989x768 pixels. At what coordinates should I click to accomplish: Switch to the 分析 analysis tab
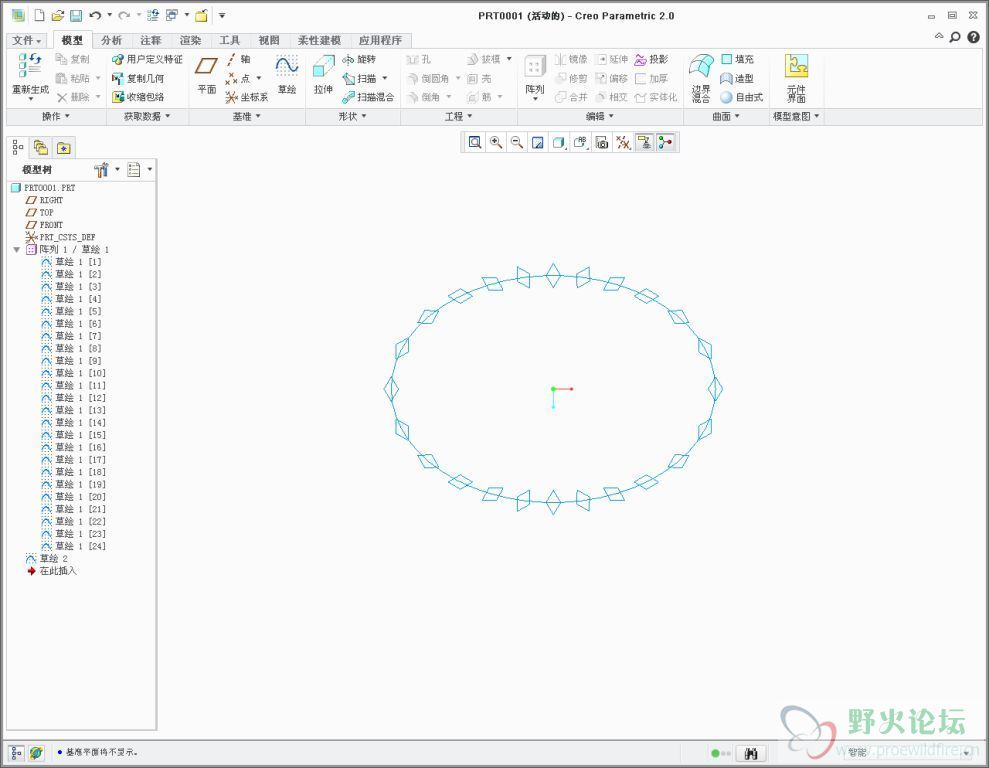pyautogui.click(x=111, y=40)
